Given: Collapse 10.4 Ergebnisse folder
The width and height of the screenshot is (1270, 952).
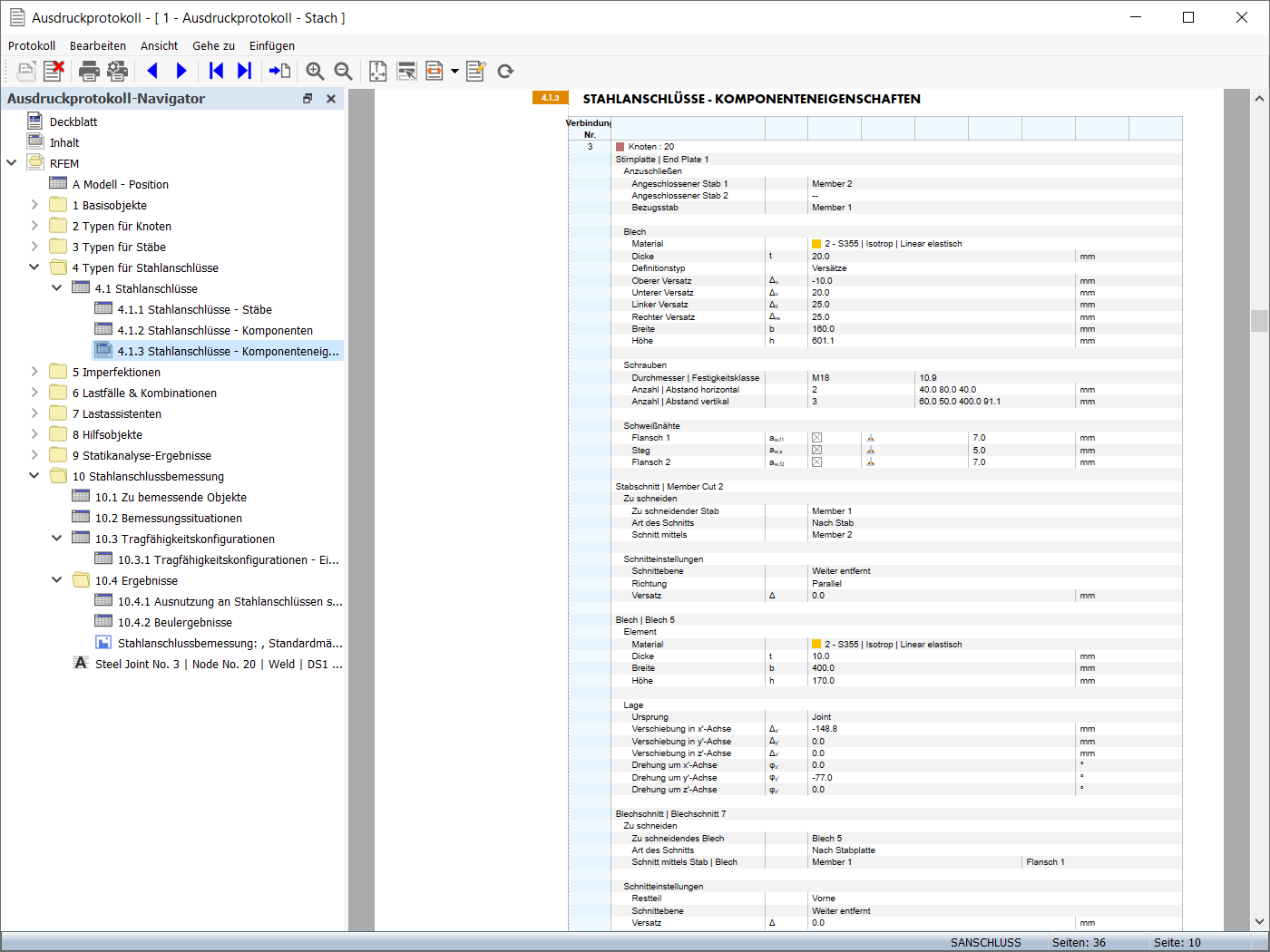Looking at the screenshot, I should (x=57, y=580).
